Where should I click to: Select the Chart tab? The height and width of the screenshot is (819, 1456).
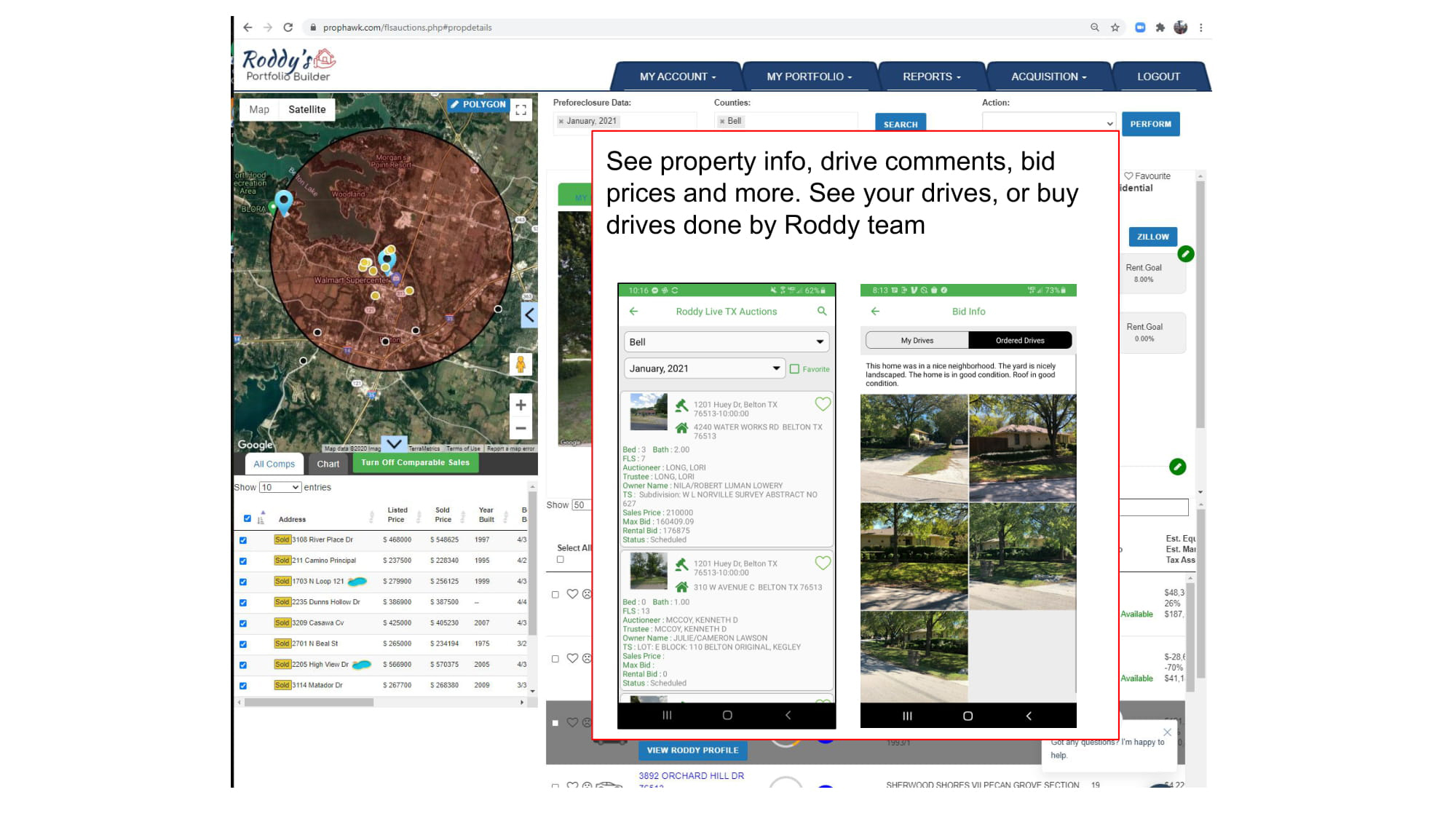[328, 464]
